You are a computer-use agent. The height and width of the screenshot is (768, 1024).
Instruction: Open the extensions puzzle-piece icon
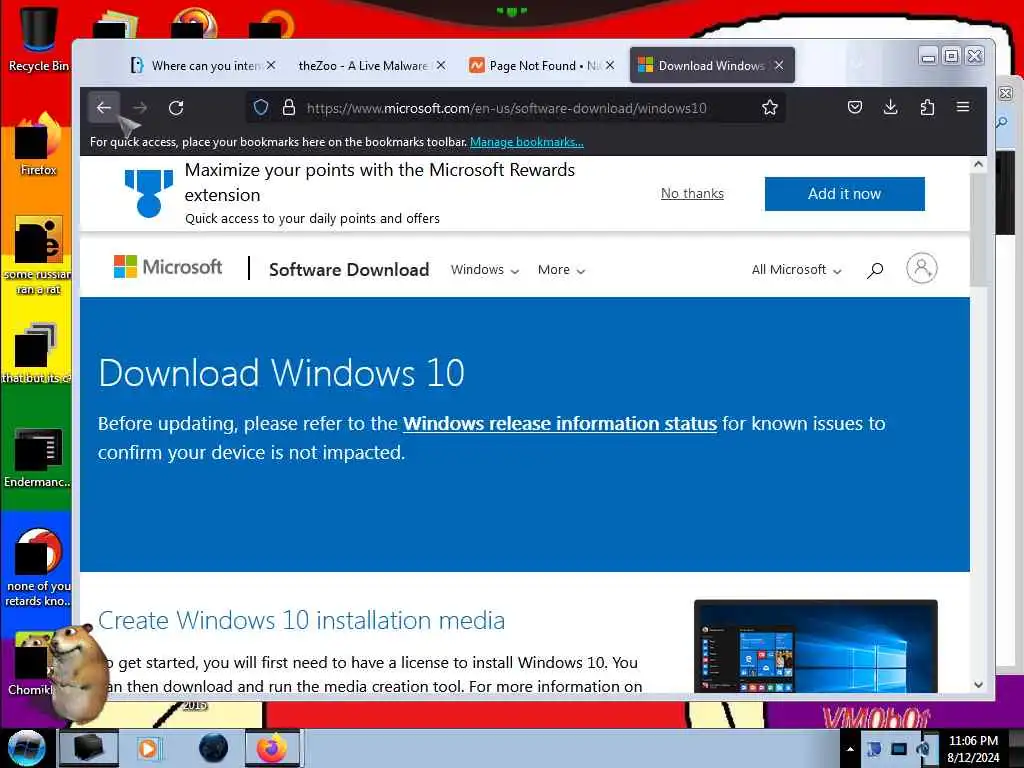tap(927, 107)
